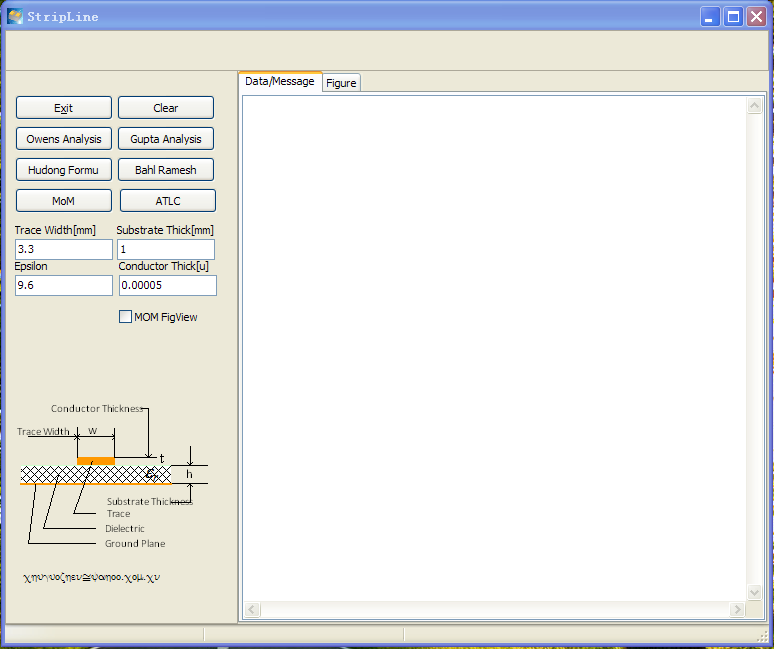Click the Bahl Ramesh button
The height and width of the screenshot is (649, 774).
click(166, 170)
